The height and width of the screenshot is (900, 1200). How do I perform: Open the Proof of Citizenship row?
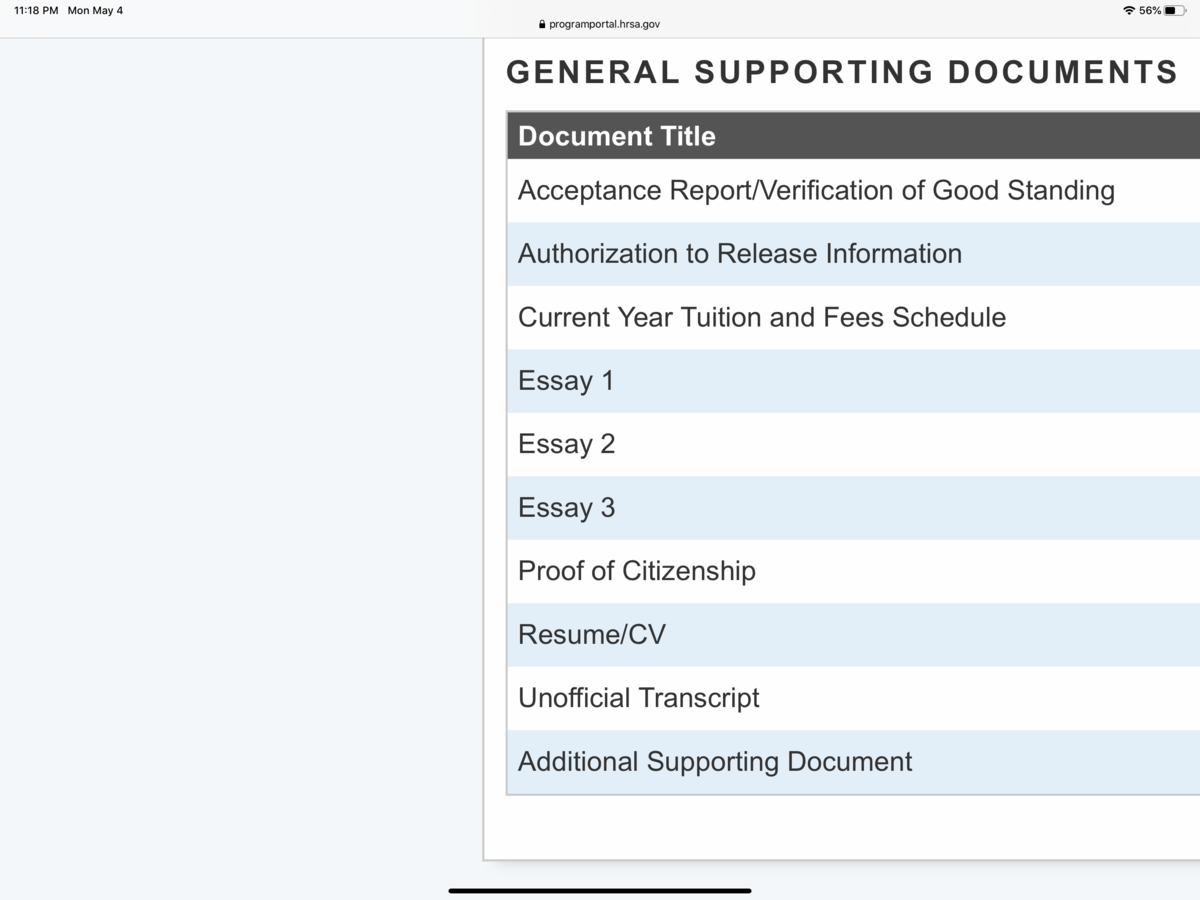pos(637,571)
